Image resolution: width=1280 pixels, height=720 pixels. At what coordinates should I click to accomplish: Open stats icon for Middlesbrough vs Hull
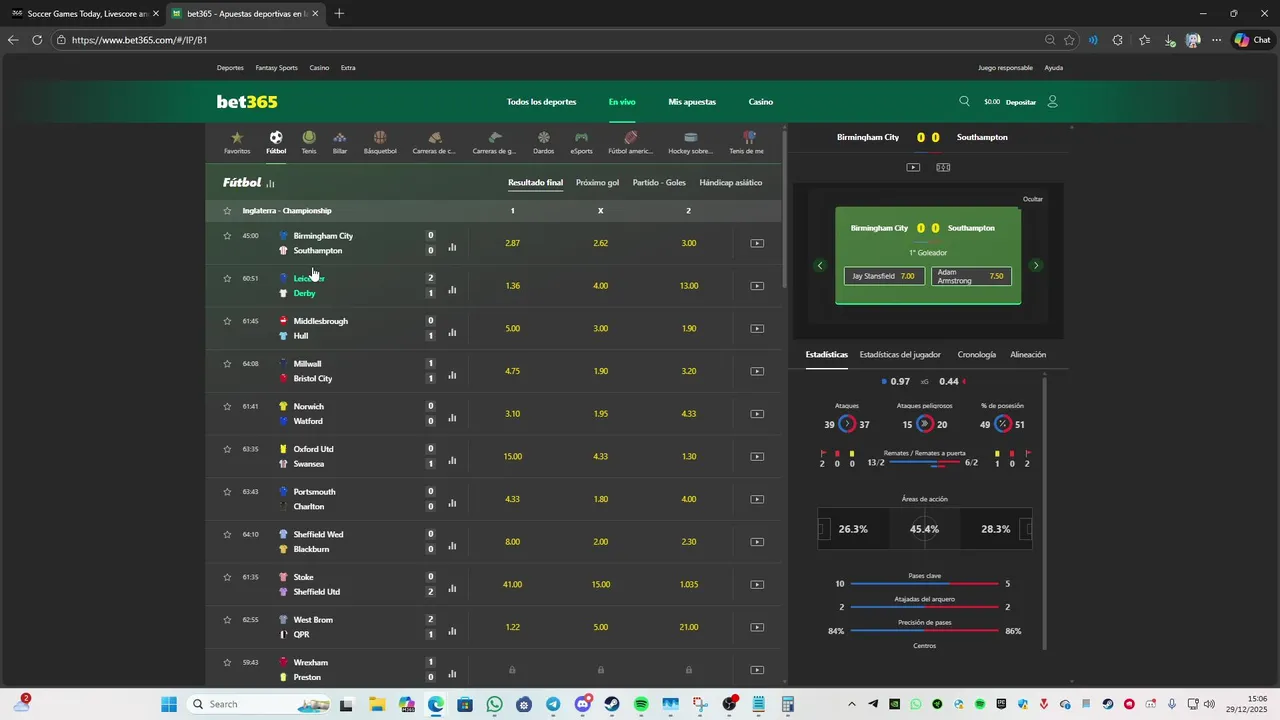coord(452,333)
